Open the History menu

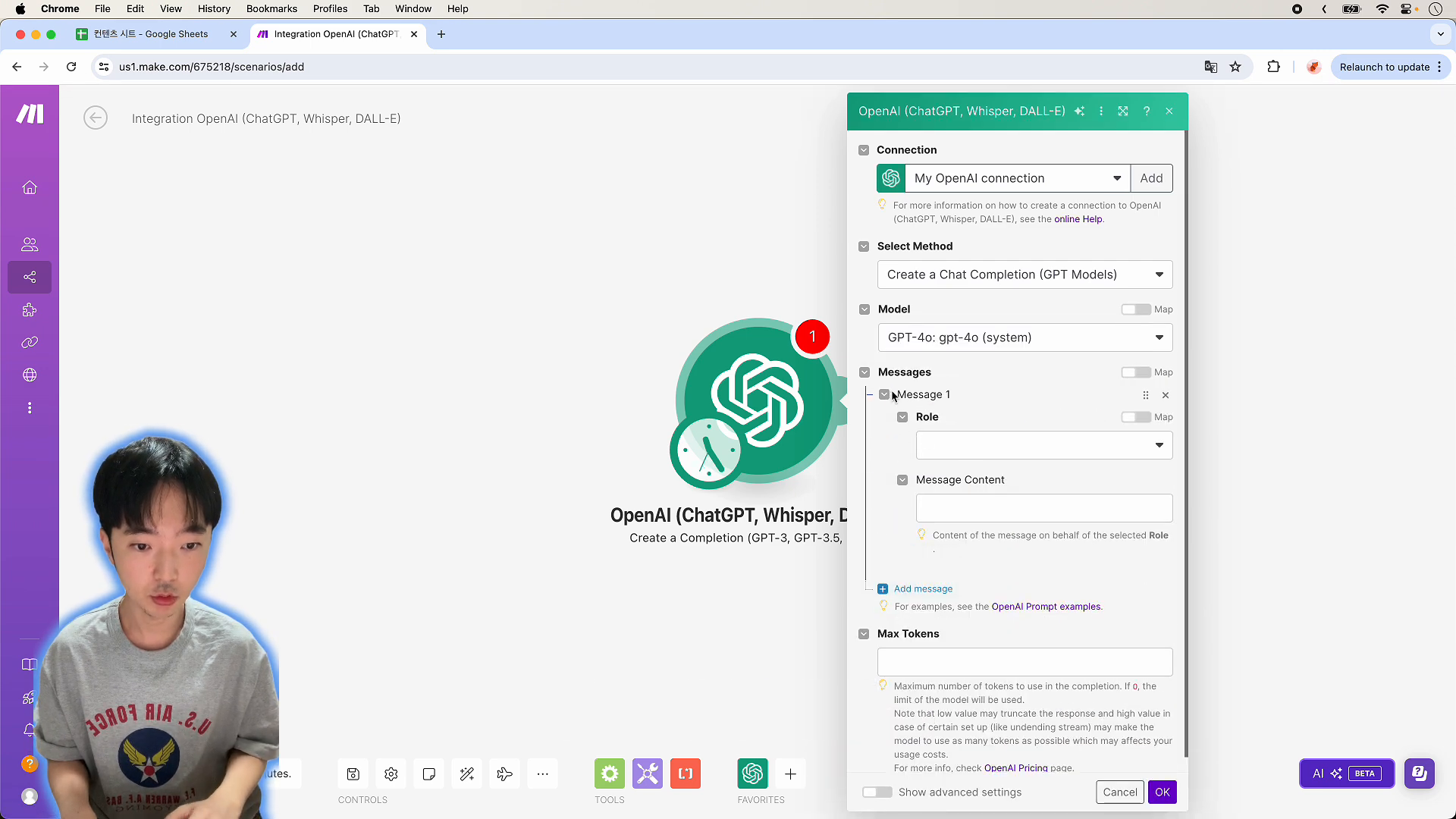[214, 9]
